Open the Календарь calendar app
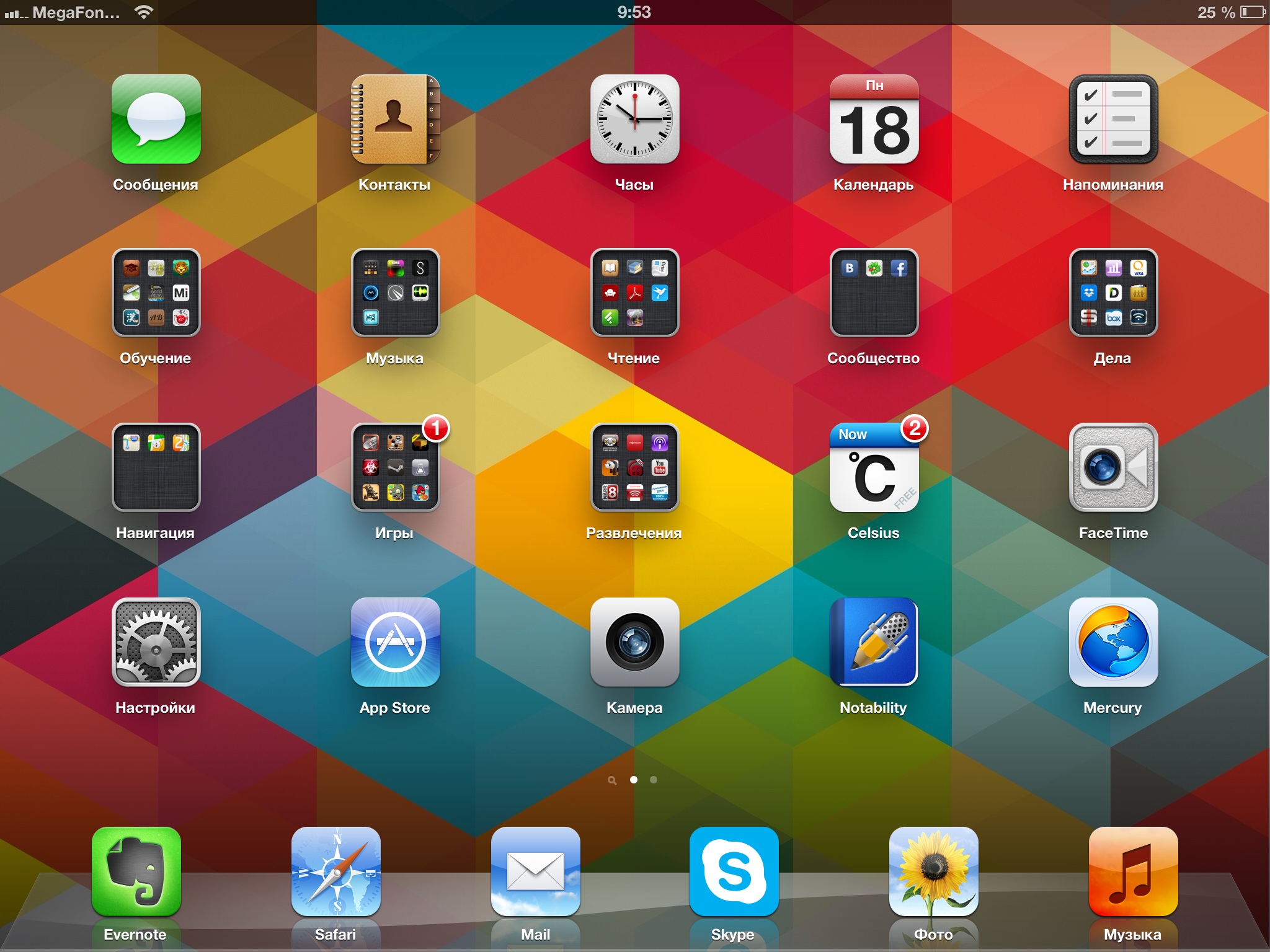This screenshot has width=1270, height=952. pyautogui.click(x=874, y=119)
